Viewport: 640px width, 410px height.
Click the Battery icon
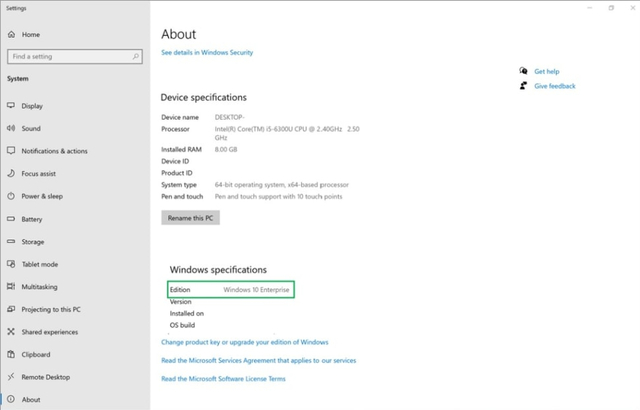coord(11,219)
